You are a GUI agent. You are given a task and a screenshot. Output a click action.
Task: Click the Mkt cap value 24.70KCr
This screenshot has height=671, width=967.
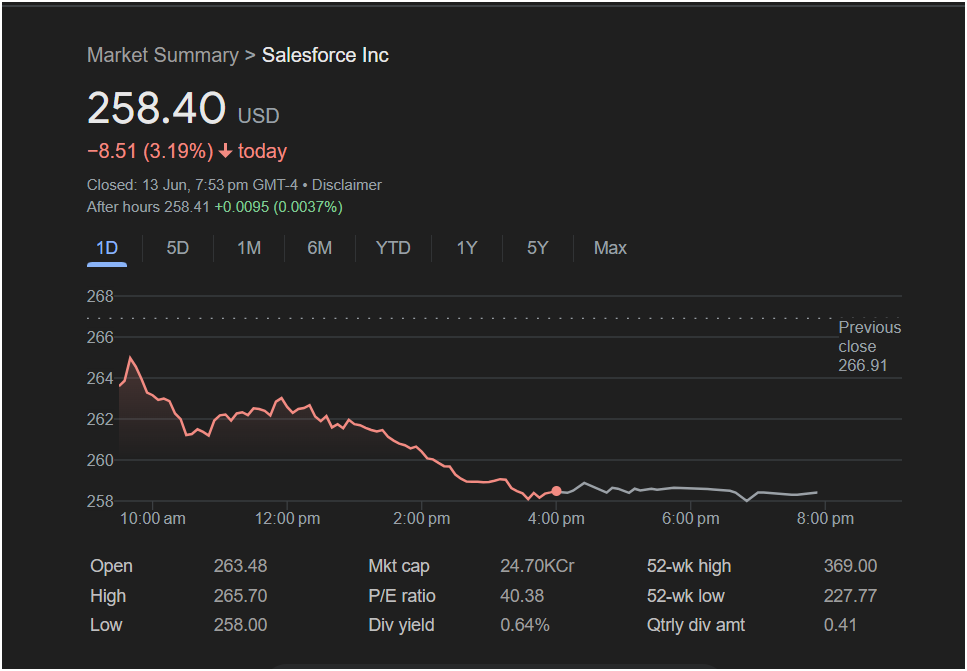point(537,566)
